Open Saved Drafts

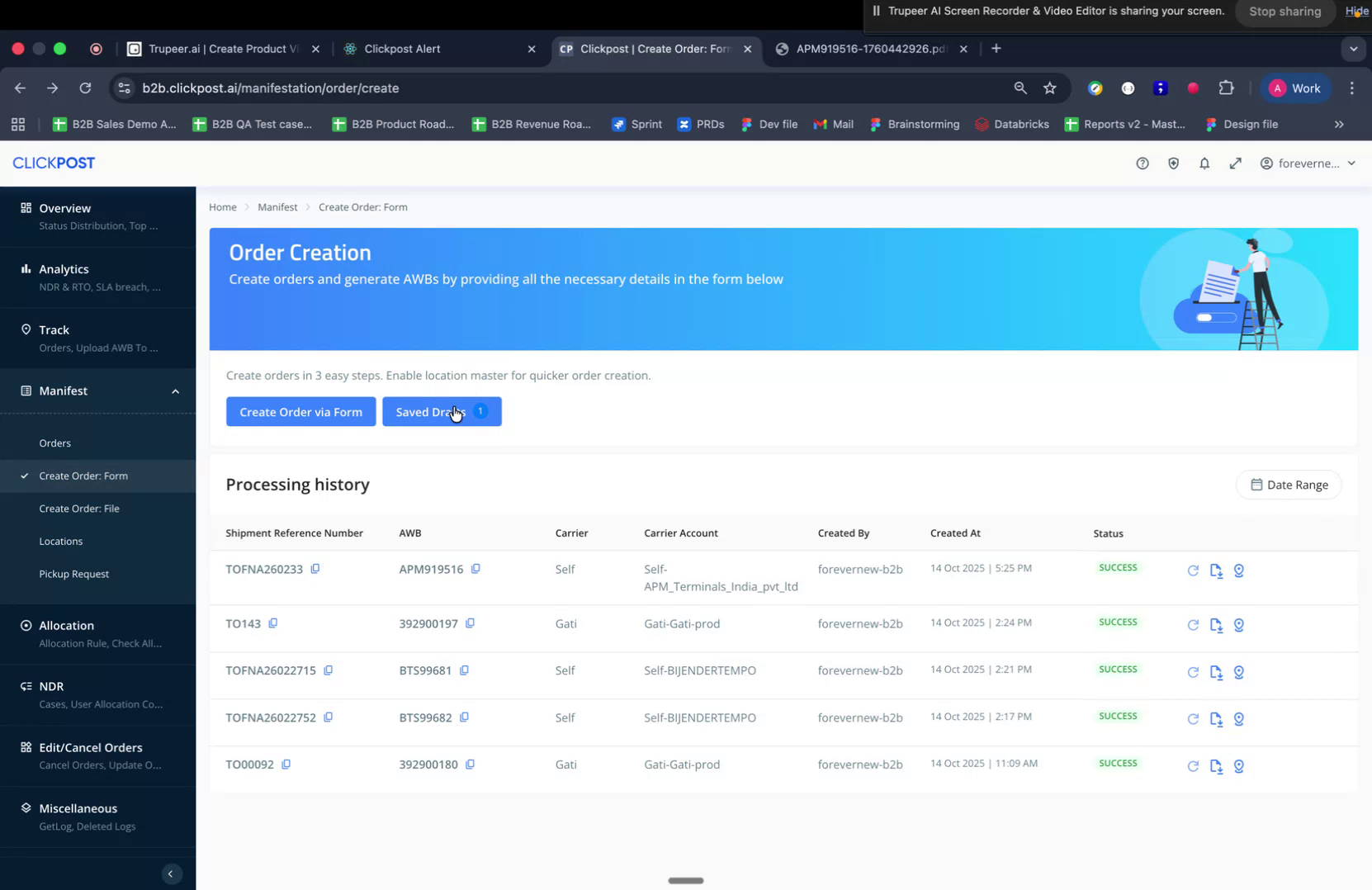coord(430,411)
